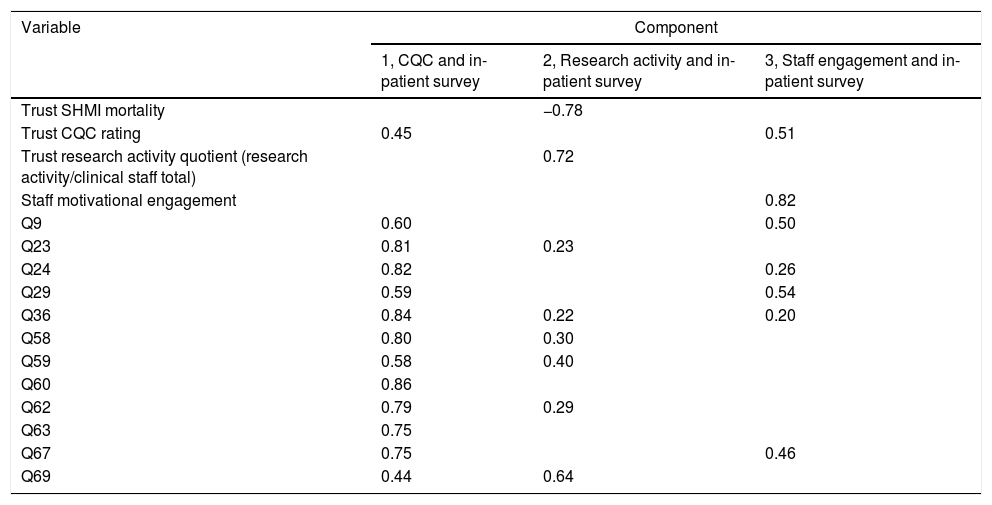Select the "2, Research activity and in-patient survey" header
Screen dimensions: 992x505
point(638,73)
